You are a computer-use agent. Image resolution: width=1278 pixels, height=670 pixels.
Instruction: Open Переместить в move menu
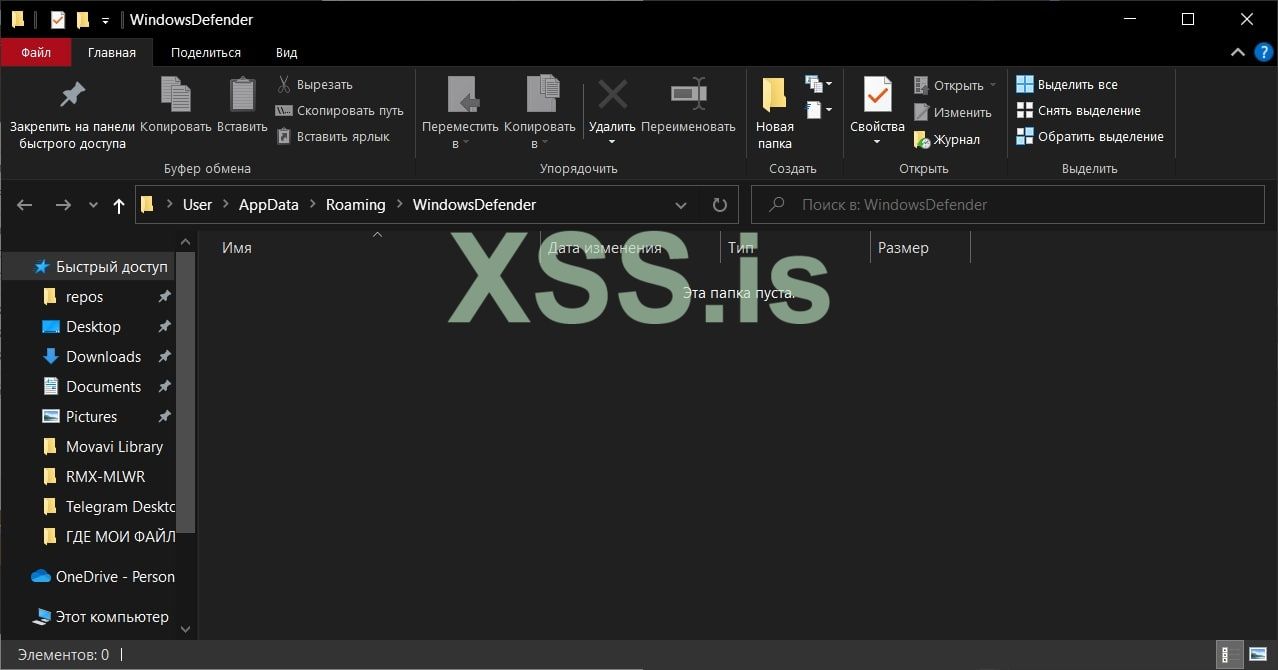(x=460, y=113)
